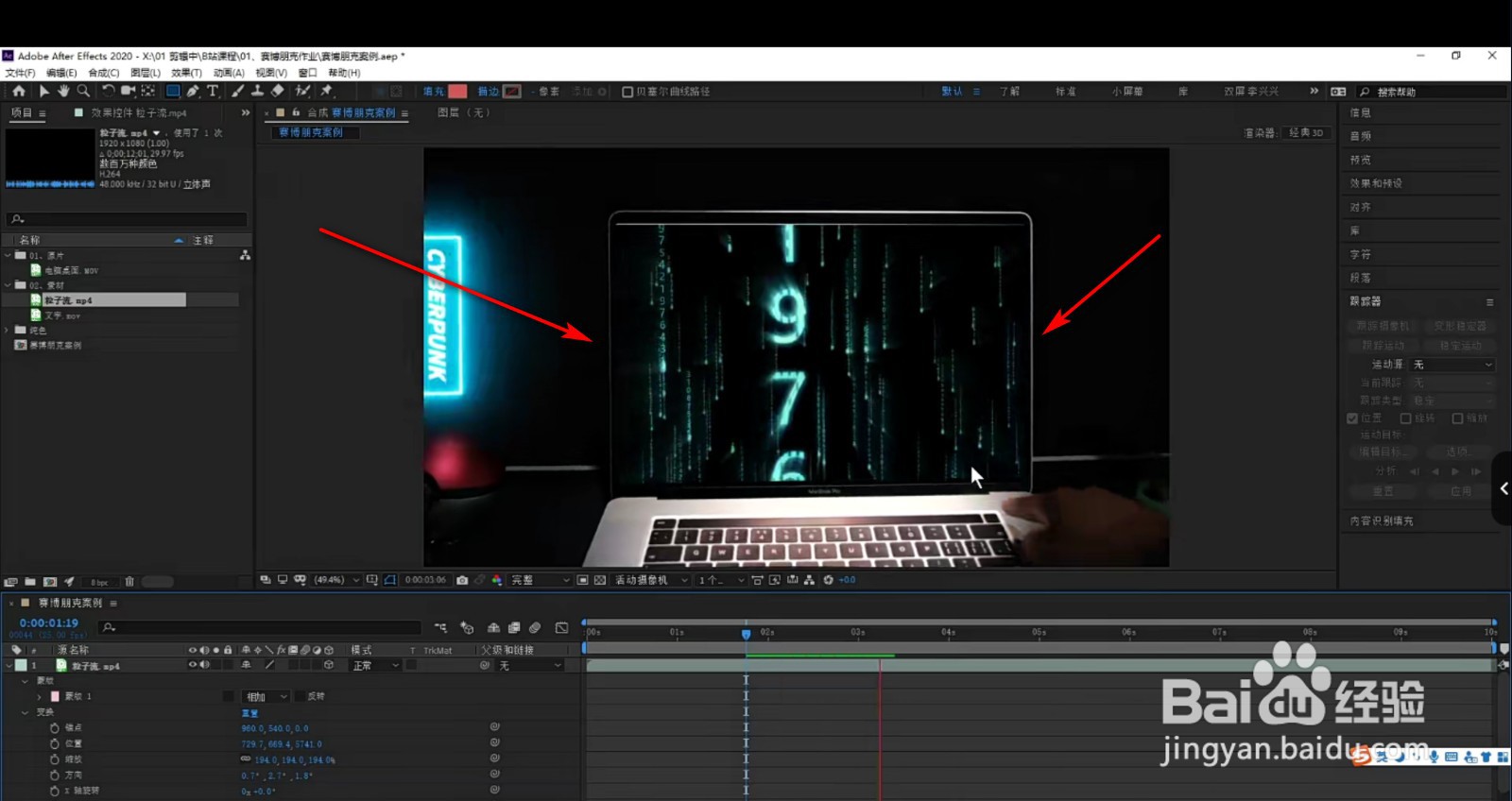Viewport: 1512px width, 801px height.
Task: Toggle stopwatch for 方向 property
Action: [x=55, y=775]
